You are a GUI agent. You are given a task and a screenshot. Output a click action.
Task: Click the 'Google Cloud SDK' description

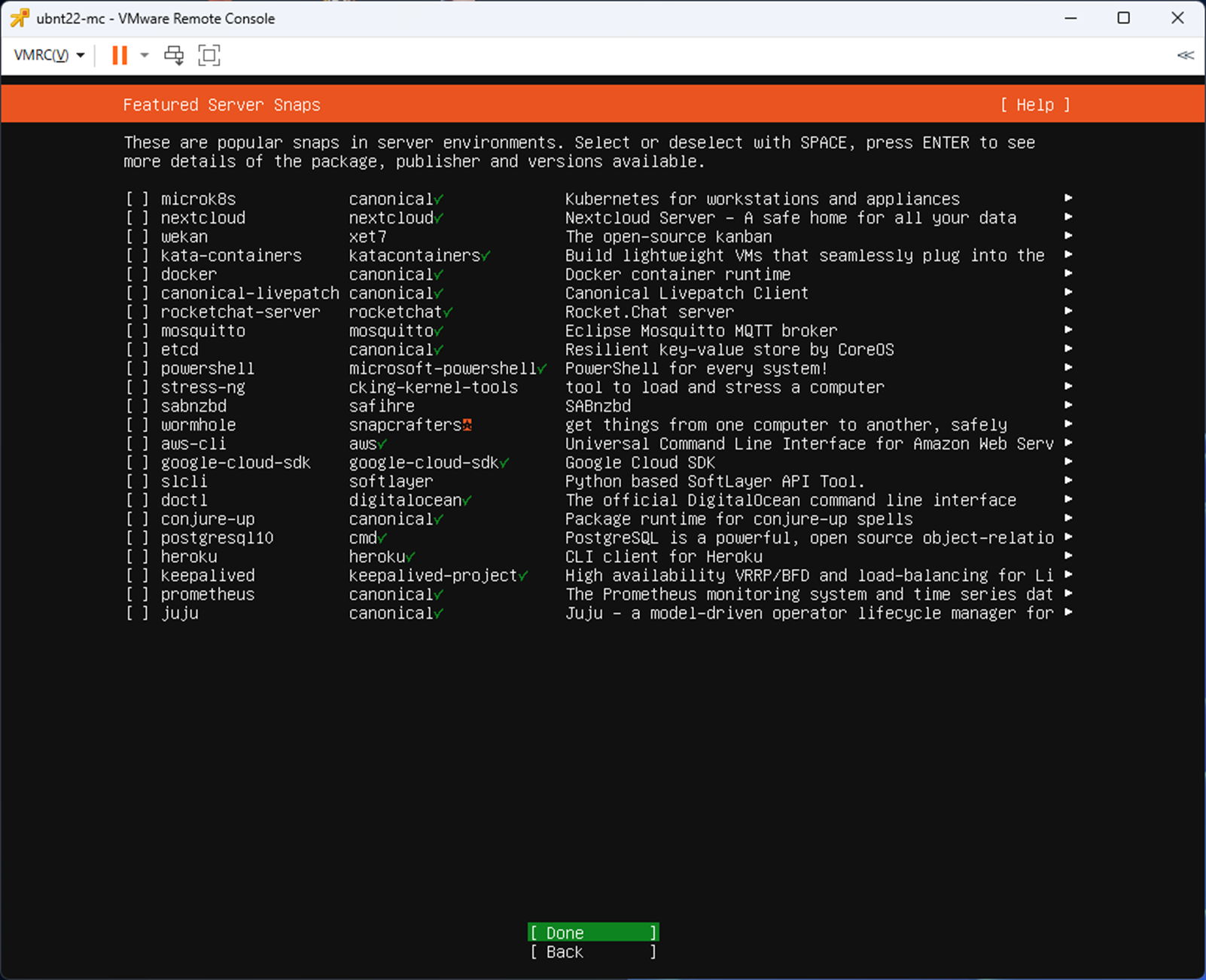tap(640, 462)
